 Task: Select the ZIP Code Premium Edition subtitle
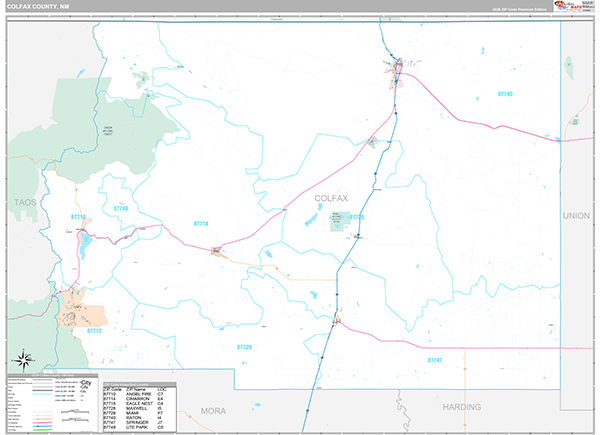519,9
